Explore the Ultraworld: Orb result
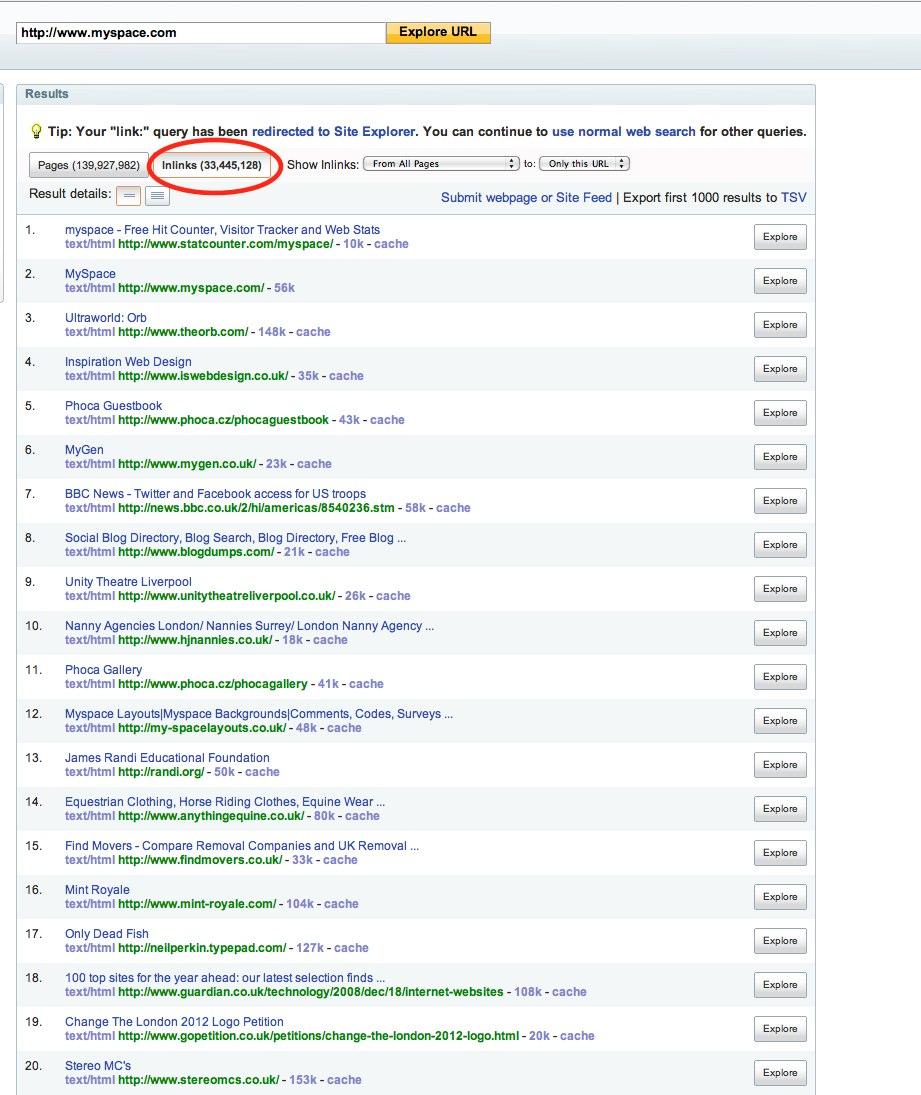This screenshot has width=921, height=1095. coord(780,325)
